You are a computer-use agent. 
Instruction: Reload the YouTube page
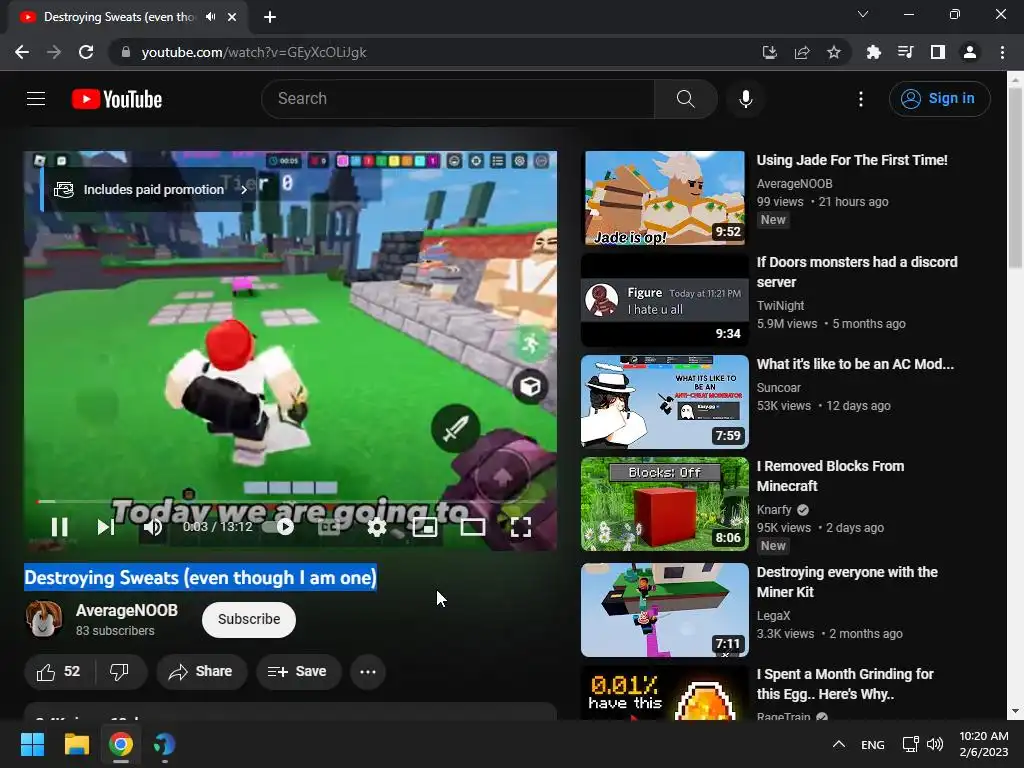coord(86,52)
